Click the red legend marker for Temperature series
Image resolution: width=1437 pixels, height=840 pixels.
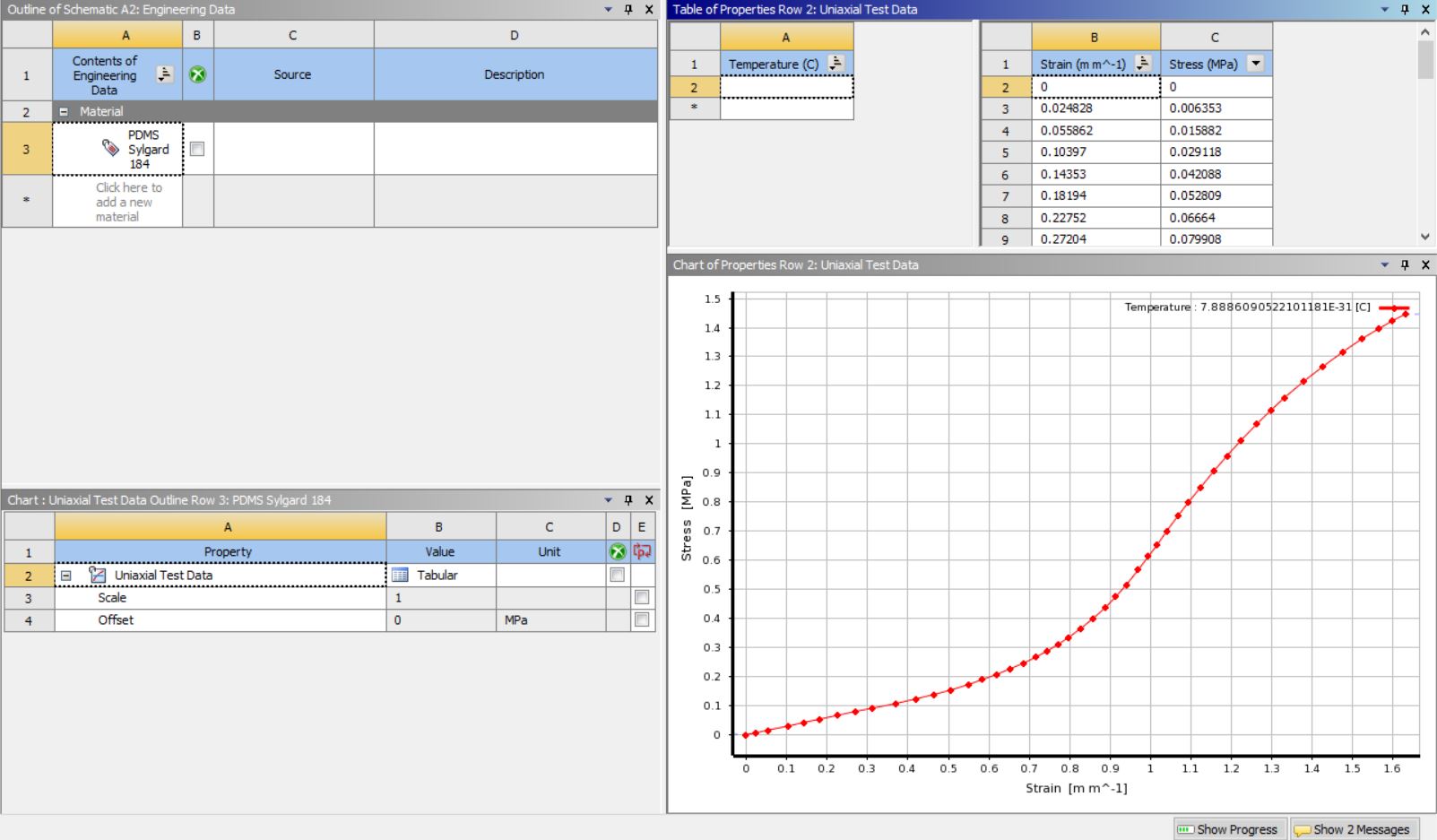(1394, 308)
